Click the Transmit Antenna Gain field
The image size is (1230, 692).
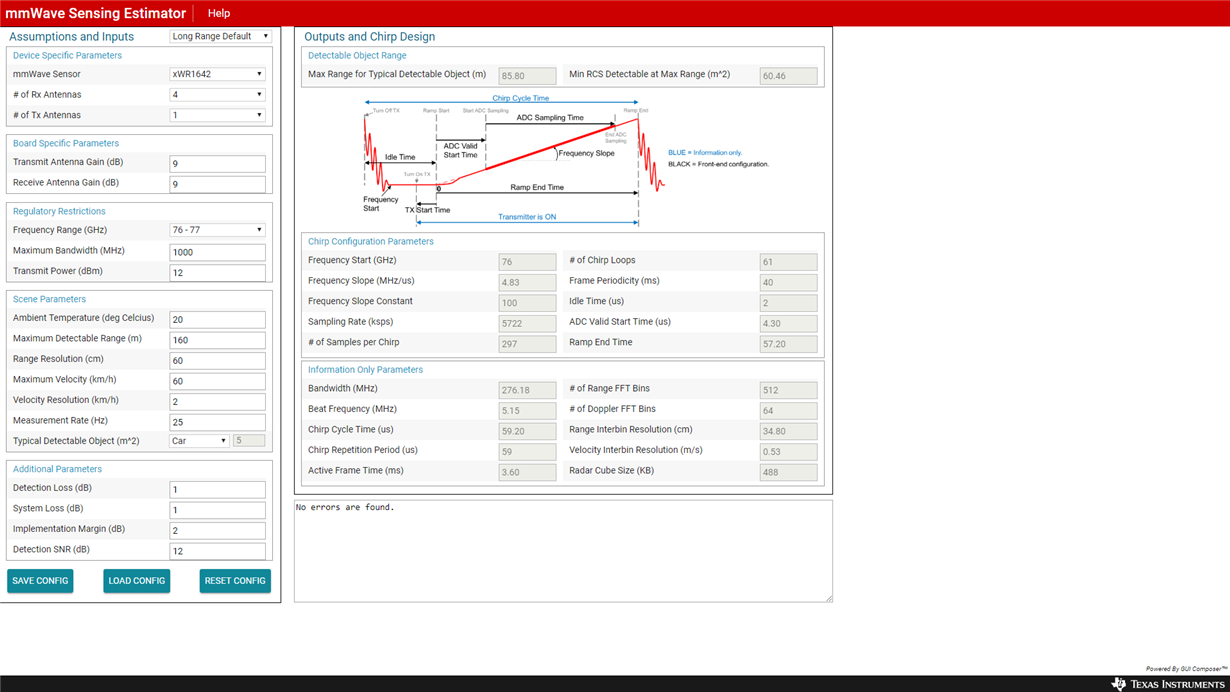pos(217,163)
